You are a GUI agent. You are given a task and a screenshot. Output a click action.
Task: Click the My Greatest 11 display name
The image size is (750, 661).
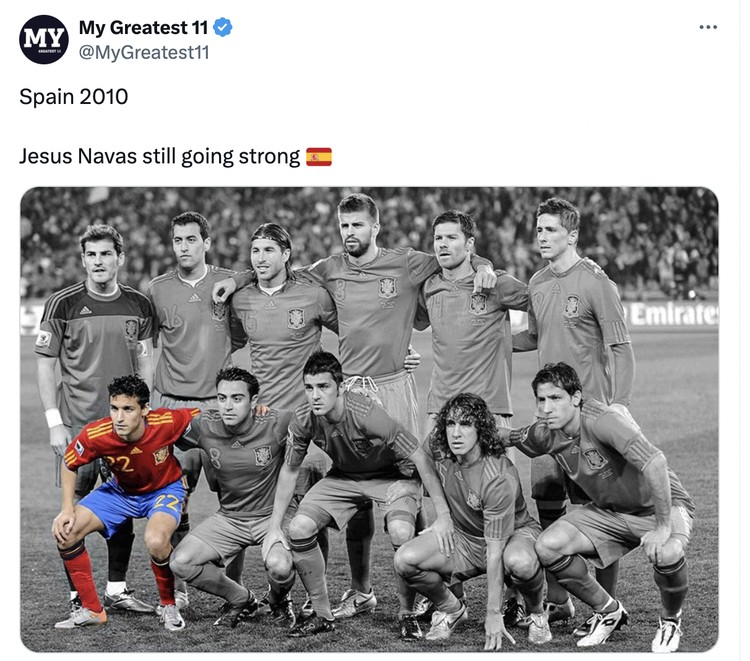143,27
